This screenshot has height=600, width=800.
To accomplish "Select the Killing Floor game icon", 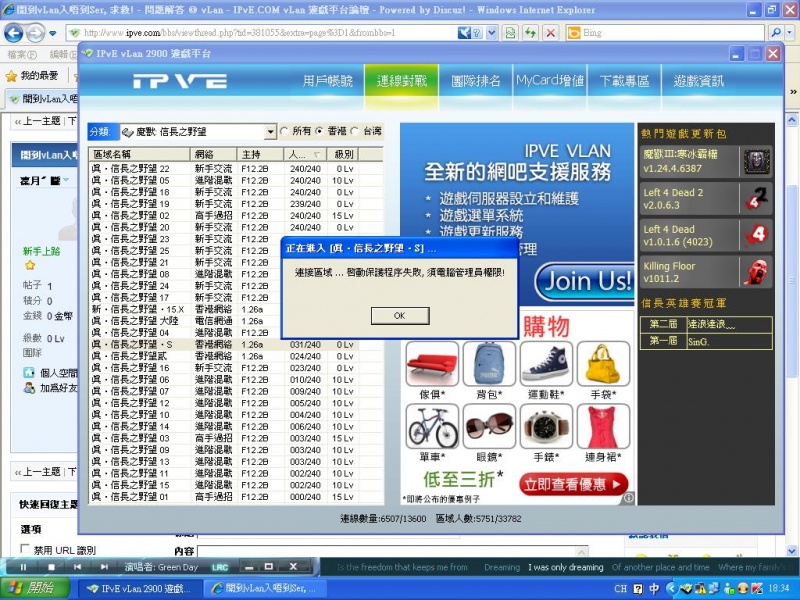I will pyautogui.click(x=756, y=270).
